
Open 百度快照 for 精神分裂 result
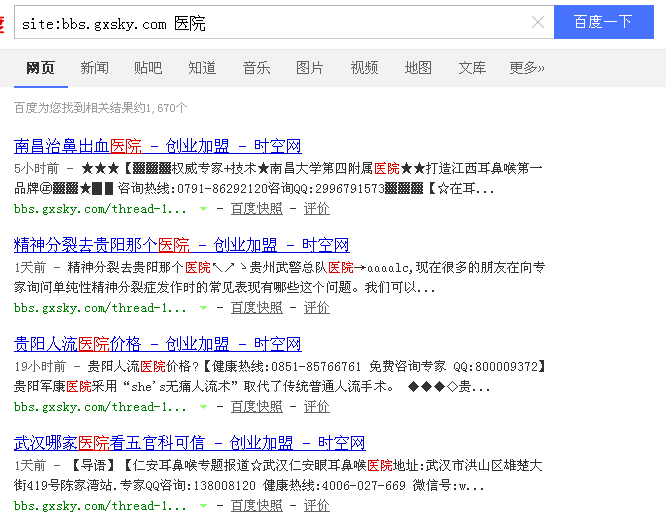pyautogui.click(x=257, y=308)
